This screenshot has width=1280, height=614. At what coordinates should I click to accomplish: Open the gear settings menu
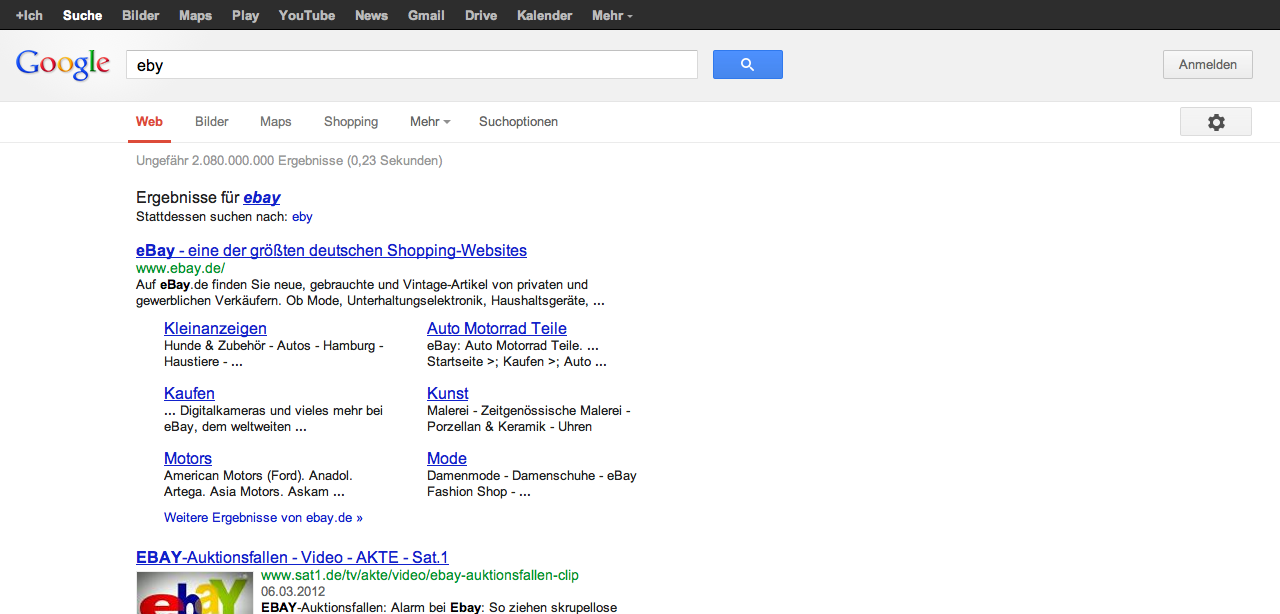coord(1215,122)
